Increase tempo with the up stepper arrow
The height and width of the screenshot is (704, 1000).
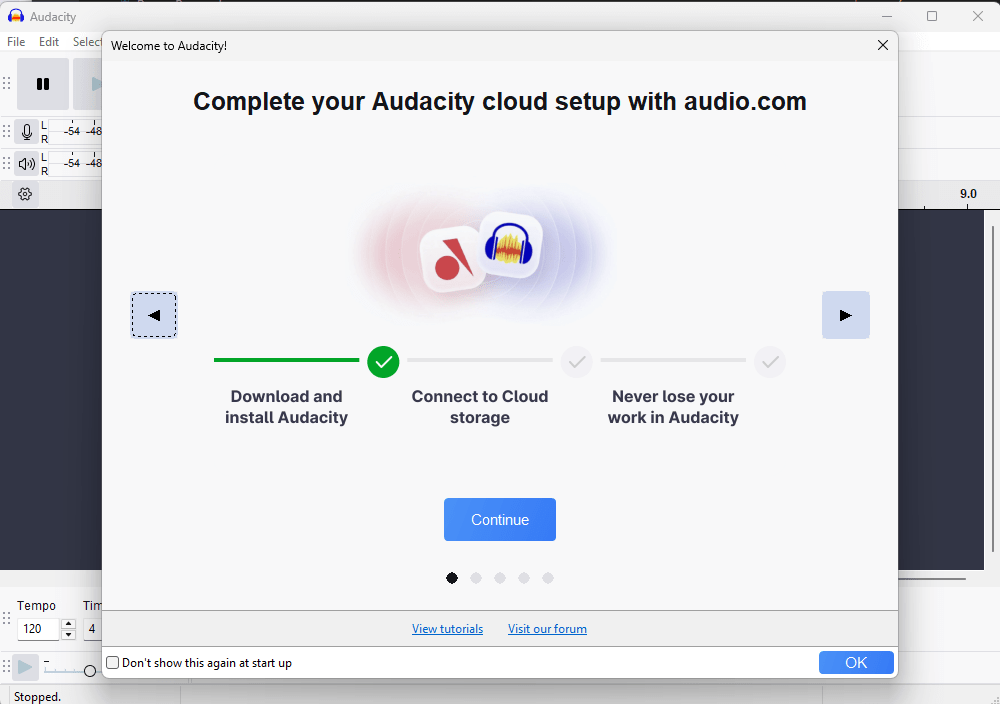tap(68, 625)
